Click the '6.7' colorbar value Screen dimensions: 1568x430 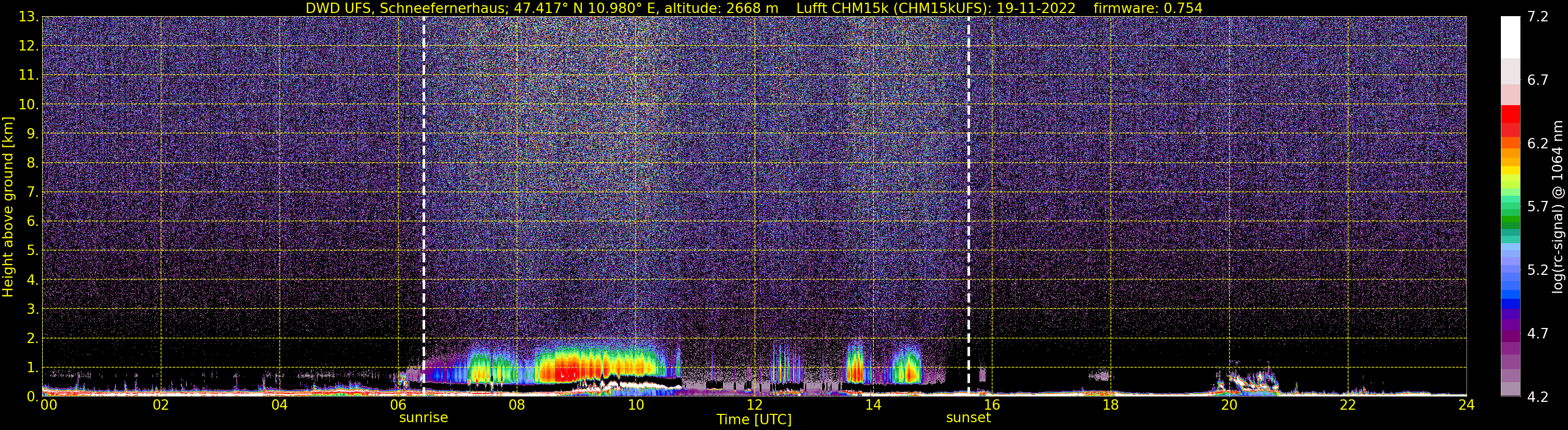pyautogui.click(x=1538, y=80)
